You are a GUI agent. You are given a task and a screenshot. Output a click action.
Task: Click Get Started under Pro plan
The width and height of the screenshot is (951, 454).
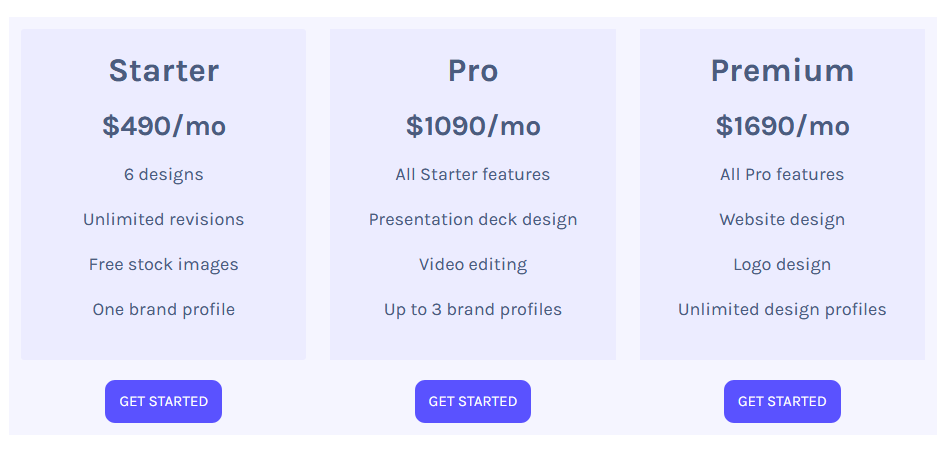coord(472,401)
